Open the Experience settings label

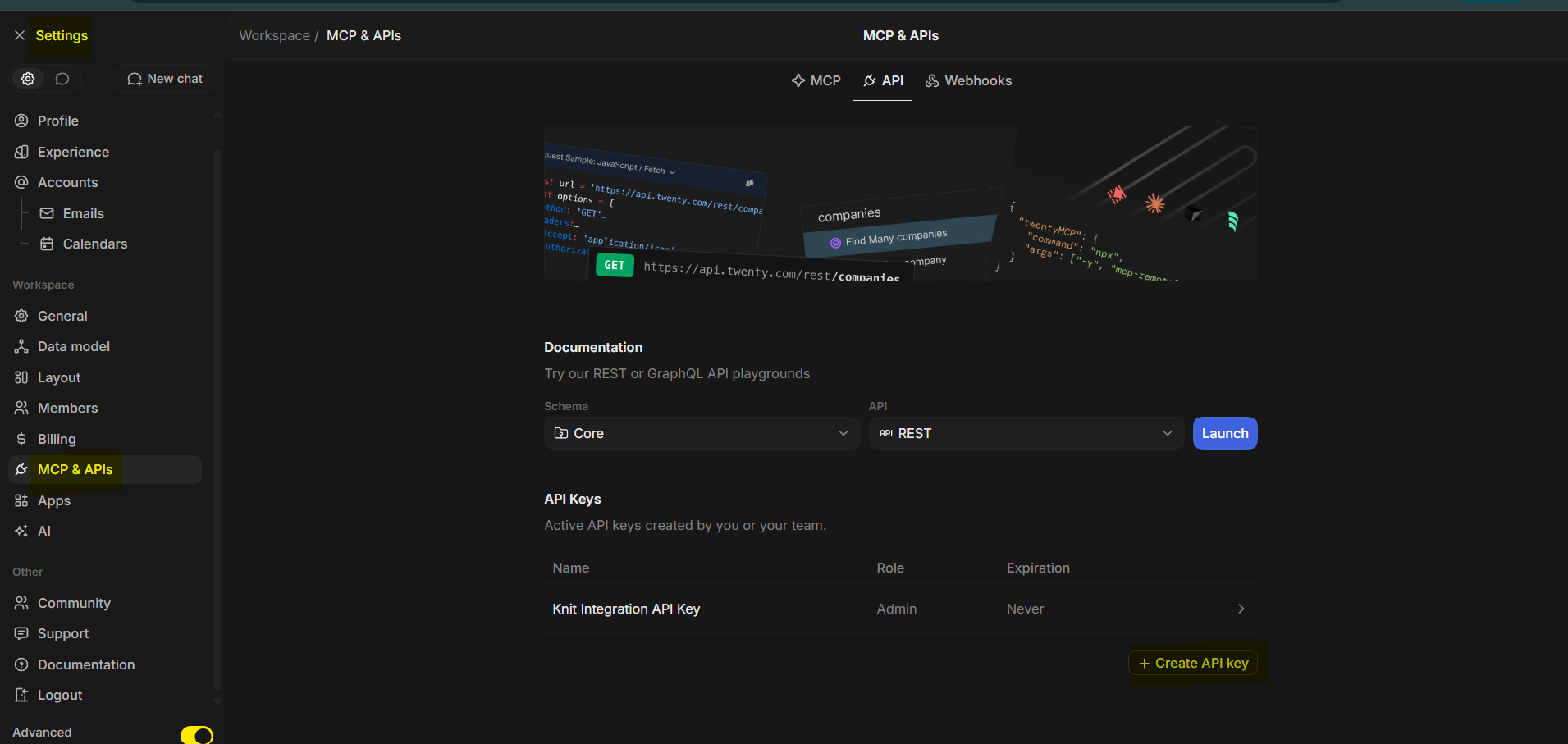tap(73, 152)
